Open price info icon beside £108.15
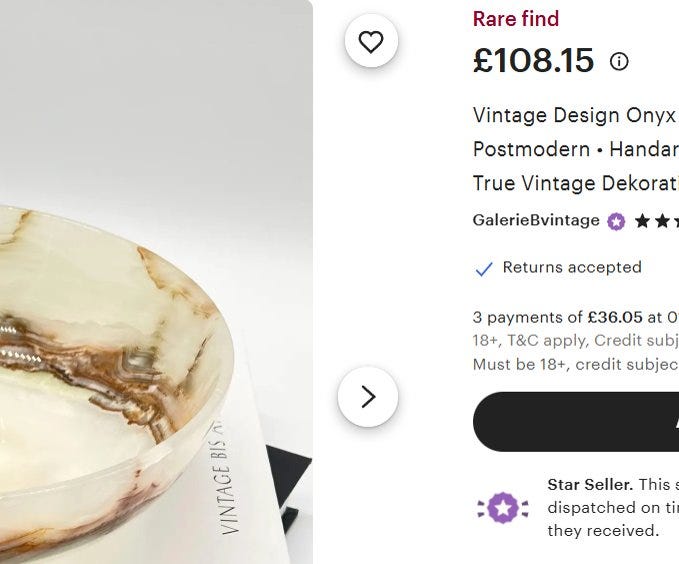This screenshot has height=564, width=679. [619, 61]
